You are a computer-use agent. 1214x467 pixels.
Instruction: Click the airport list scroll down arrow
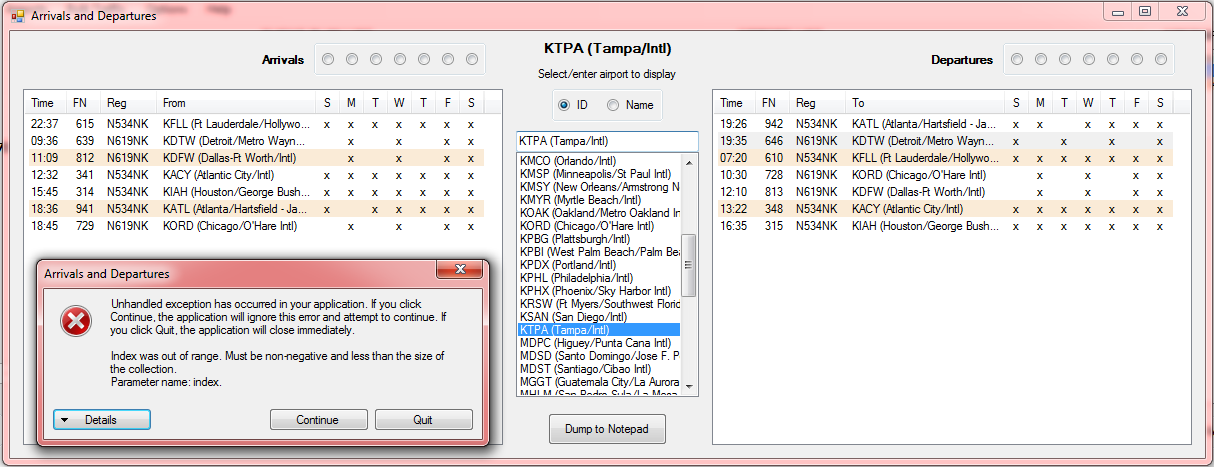(x=688, y=386)
